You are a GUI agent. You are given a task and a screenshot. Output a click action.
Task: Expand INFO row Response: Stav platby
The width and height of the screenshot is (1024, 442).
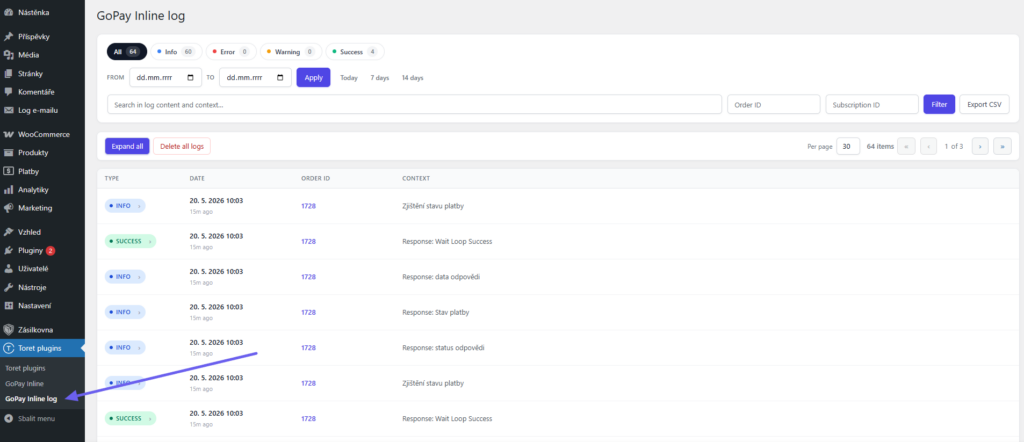click(x=125, y=312)
